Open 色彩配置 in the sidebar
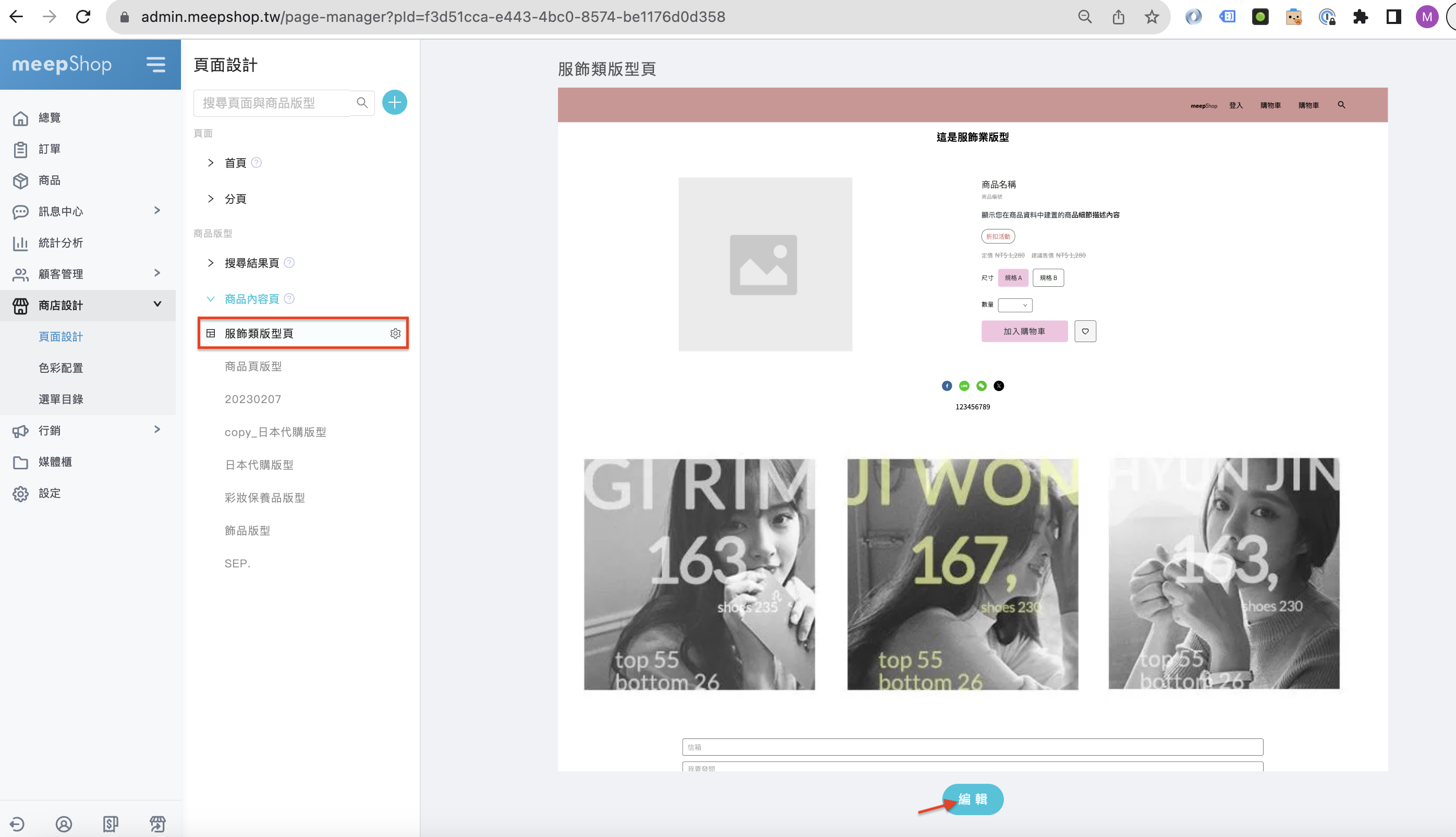Viewport: 1456px width, 837px height. pos(61,368)
